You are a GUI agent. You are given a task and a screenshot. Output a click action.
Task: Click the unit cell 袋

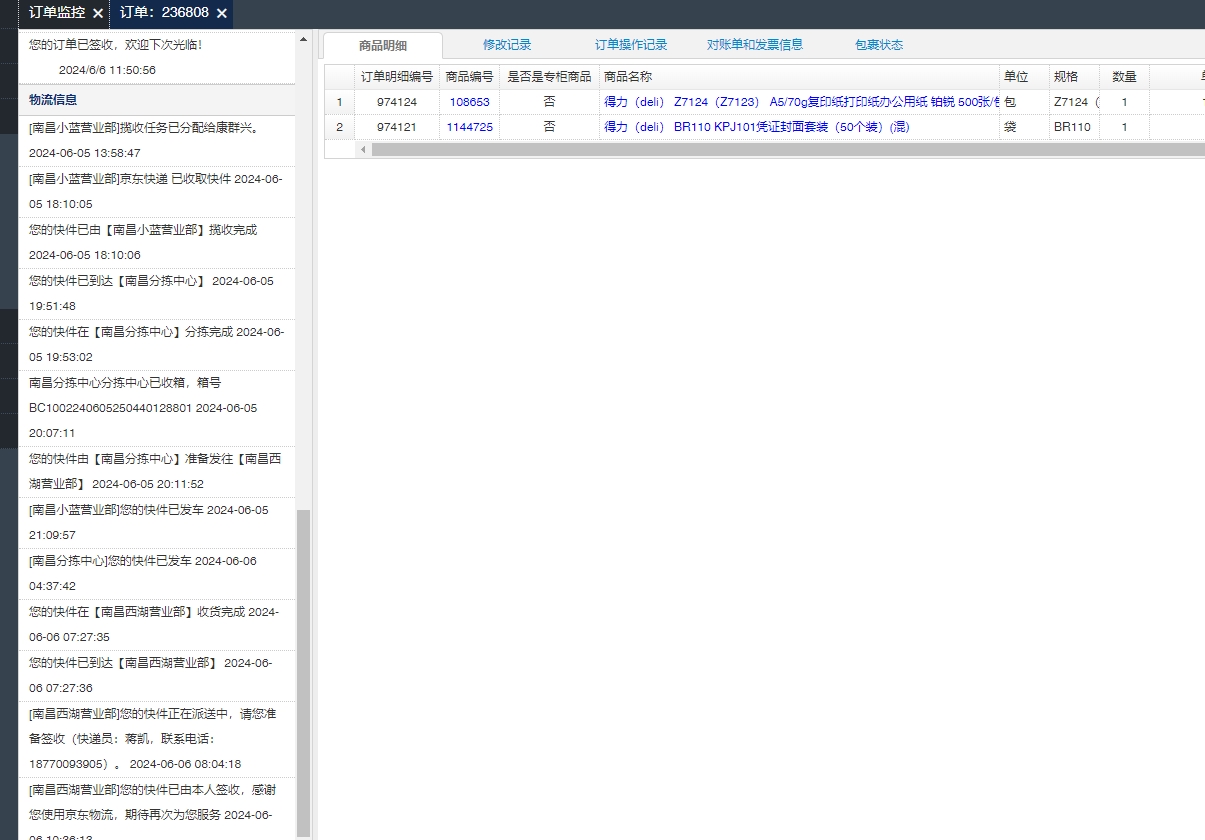point(1025,127)
